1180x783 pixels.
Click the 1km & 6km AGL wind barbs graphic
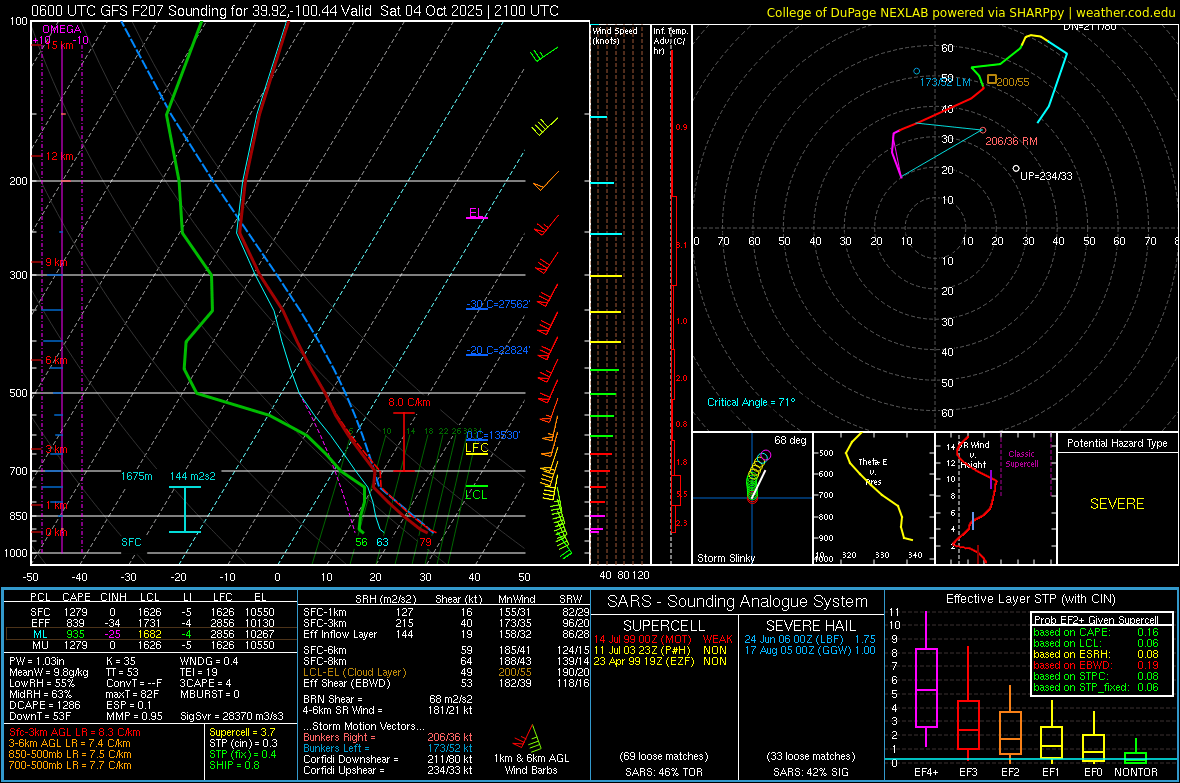coord(528,738)
